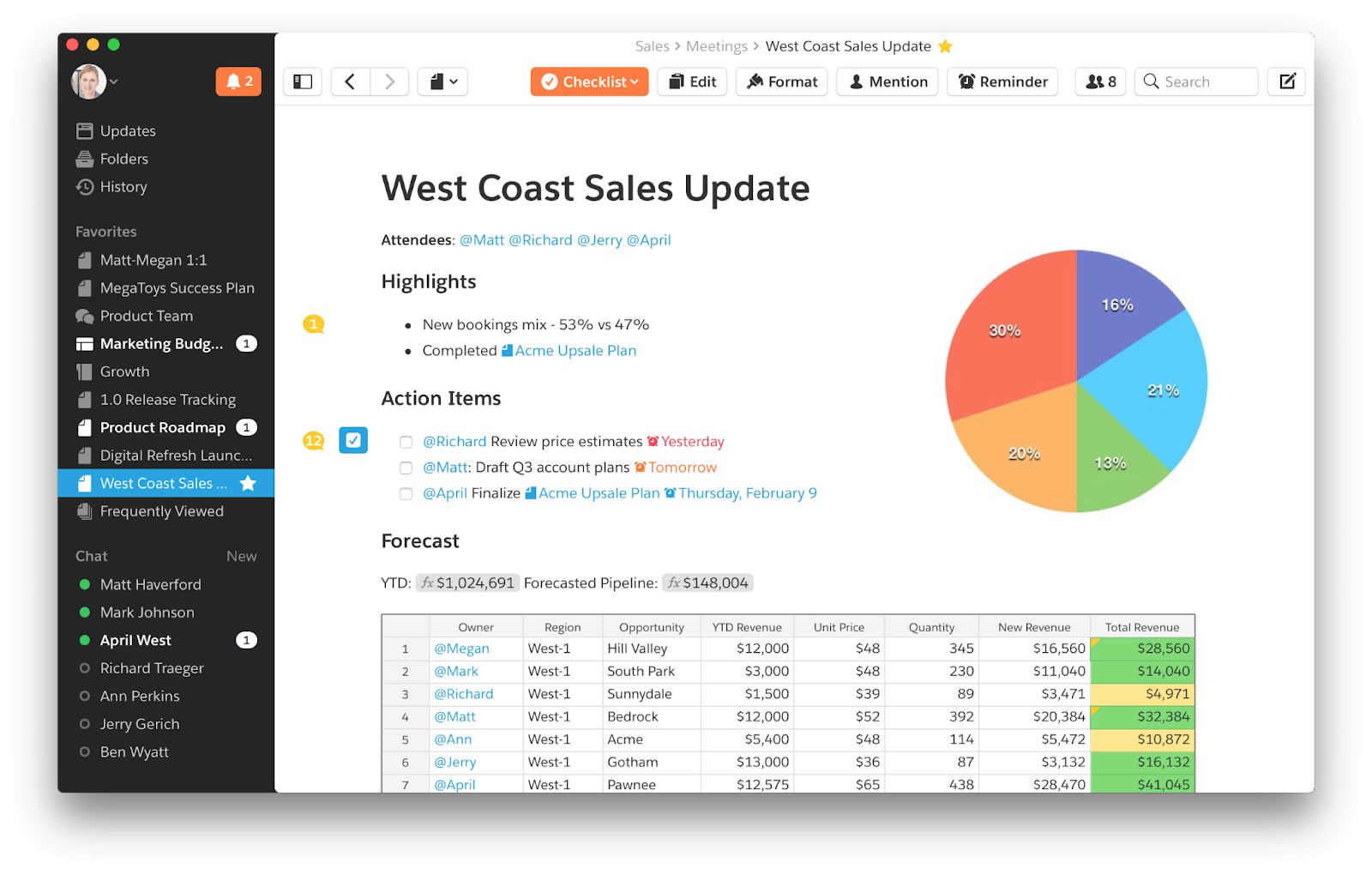Check the Matt Draft Q3 account plans box
Screen dimensions: 1372x875
click(406, 468)
